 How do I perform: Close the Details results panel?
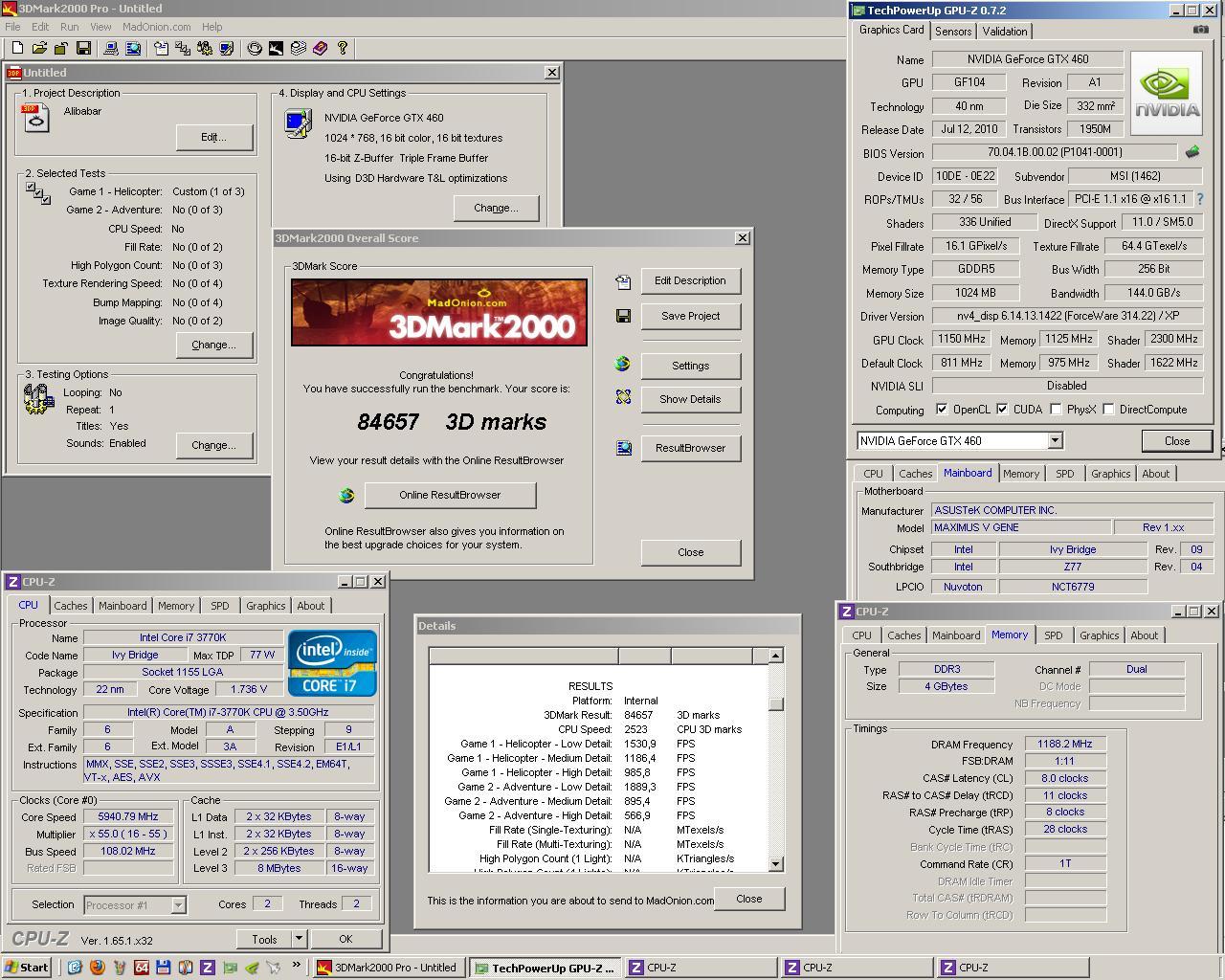coord(749,899)
